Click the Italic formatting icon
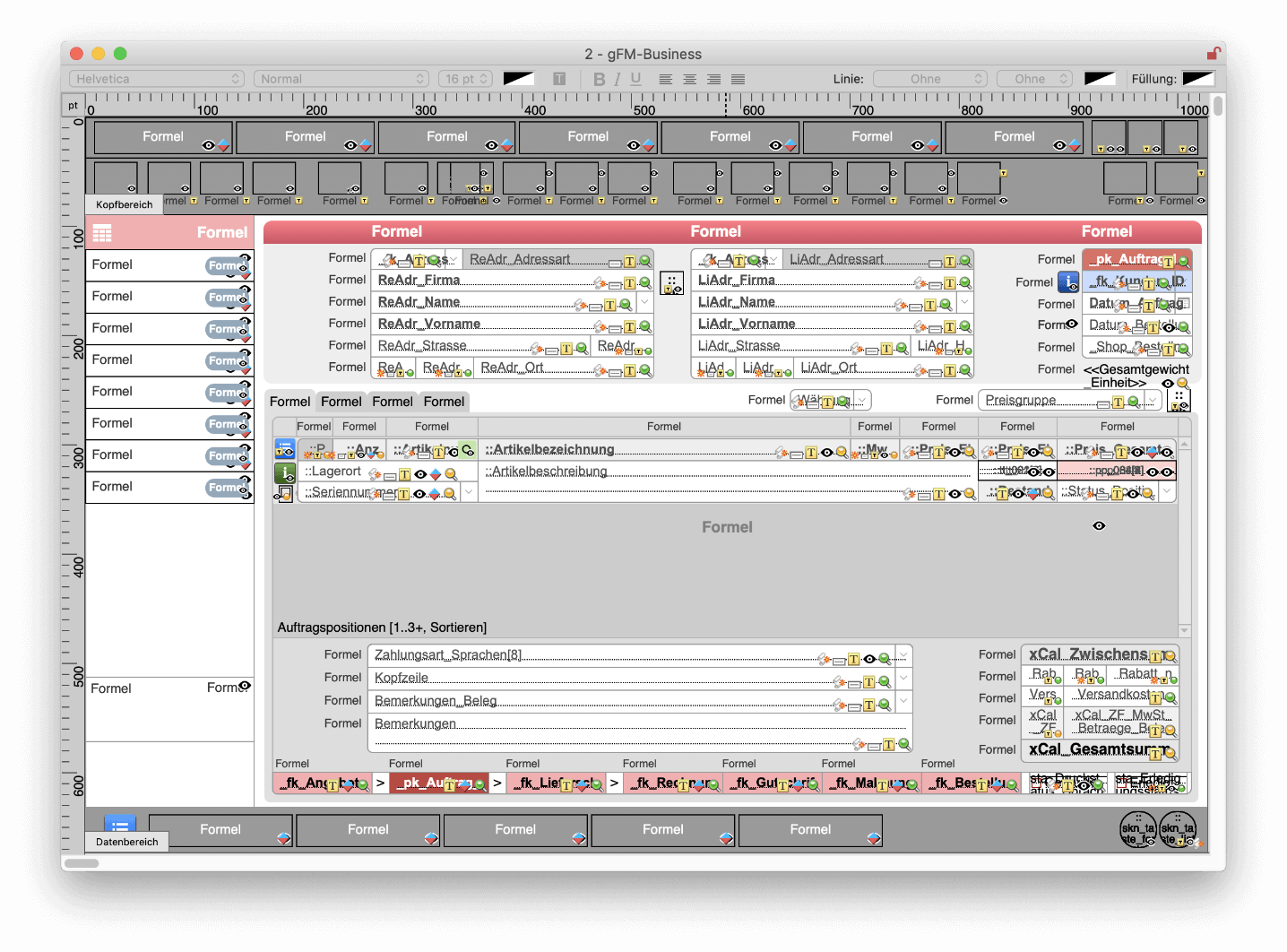 point(618,79)
